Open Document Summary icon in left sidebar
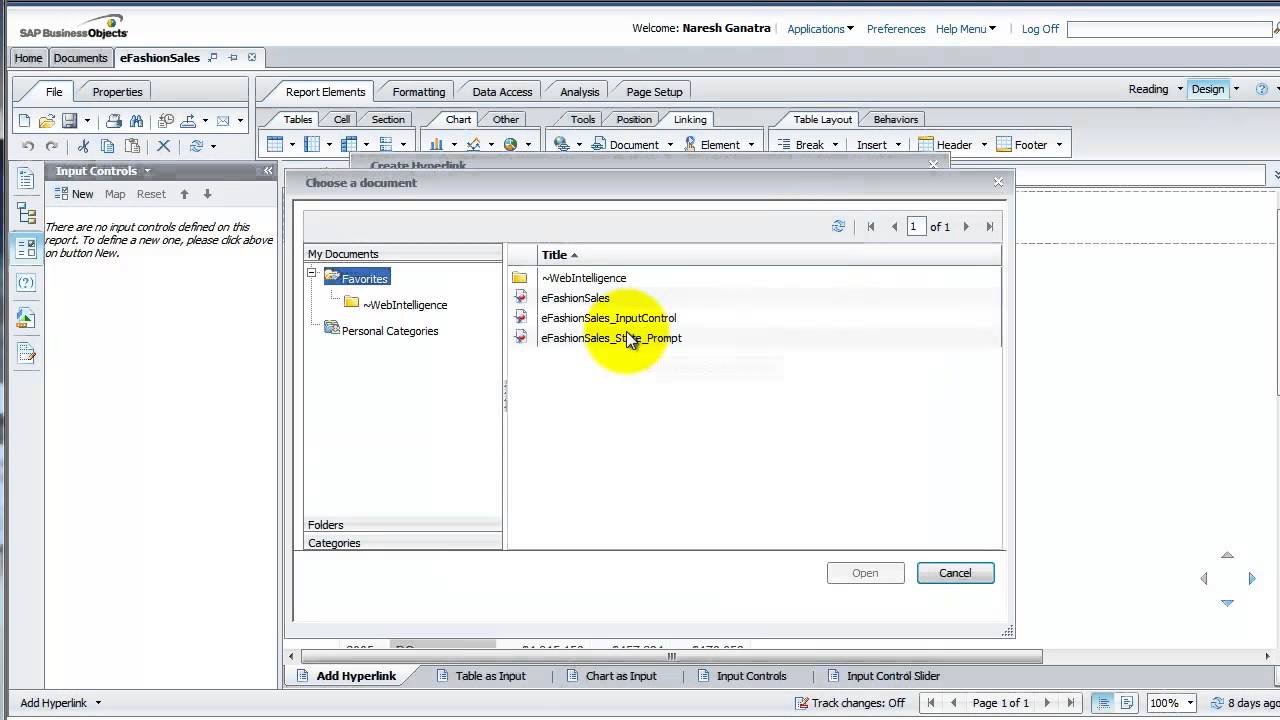Image resolution: width=1280 pixels, height=720 pixels. [27, 179]
